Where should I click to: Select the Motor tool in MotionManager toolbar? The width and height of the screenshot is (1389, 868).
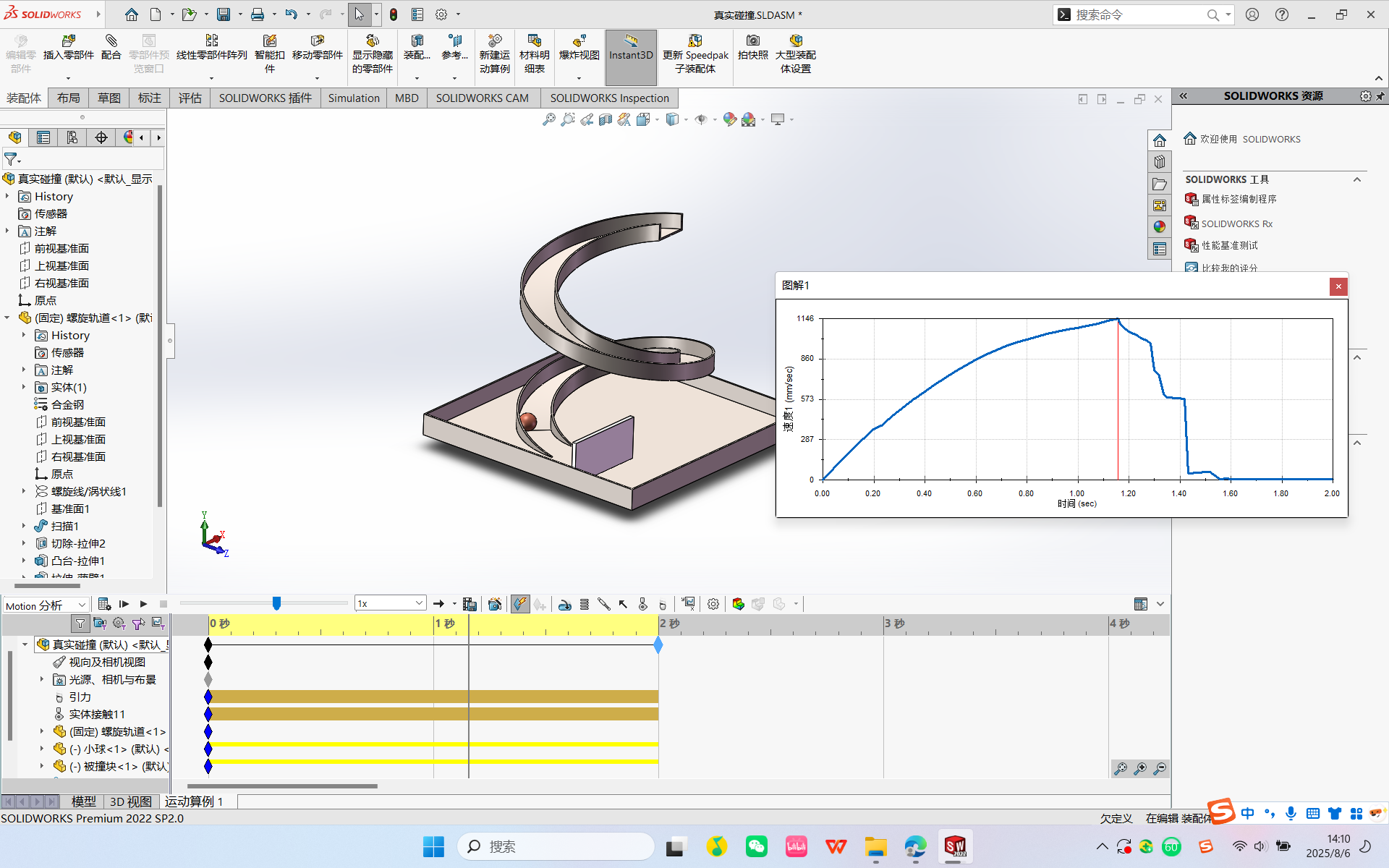point(564,603)
